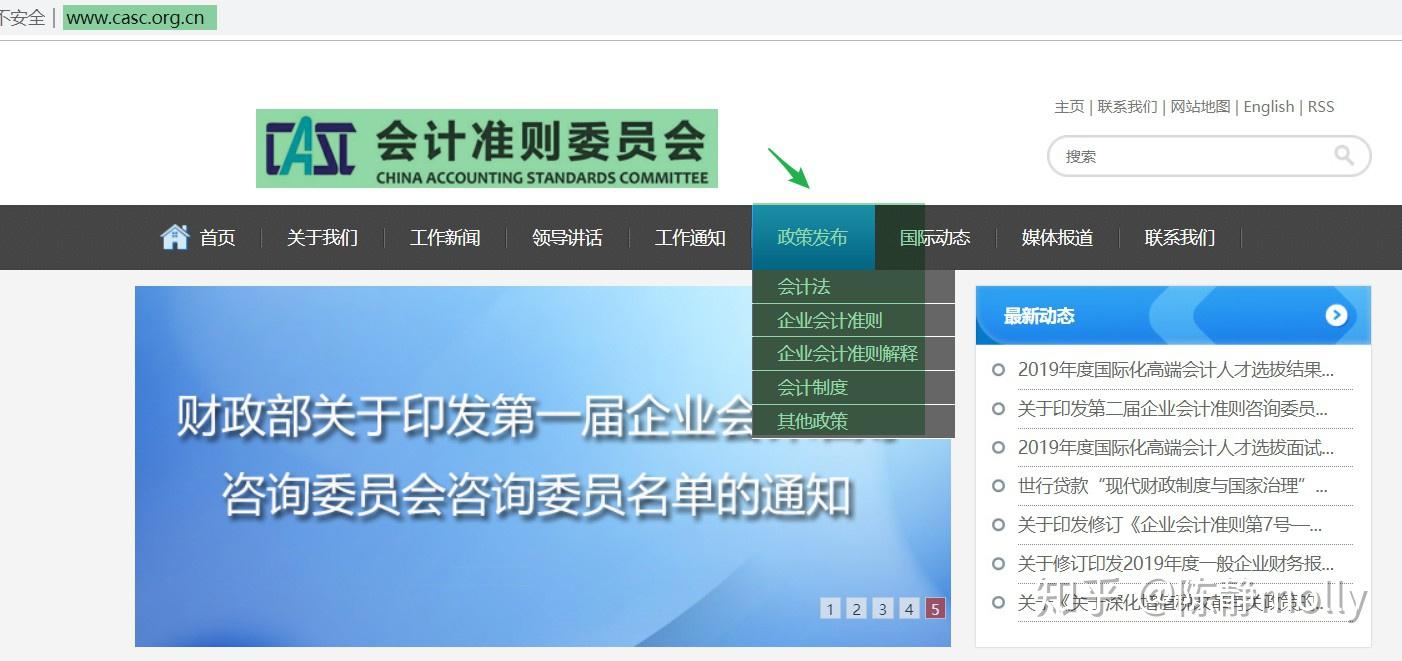
Task: Click the CASC committee logo
Action: point(487,148)
